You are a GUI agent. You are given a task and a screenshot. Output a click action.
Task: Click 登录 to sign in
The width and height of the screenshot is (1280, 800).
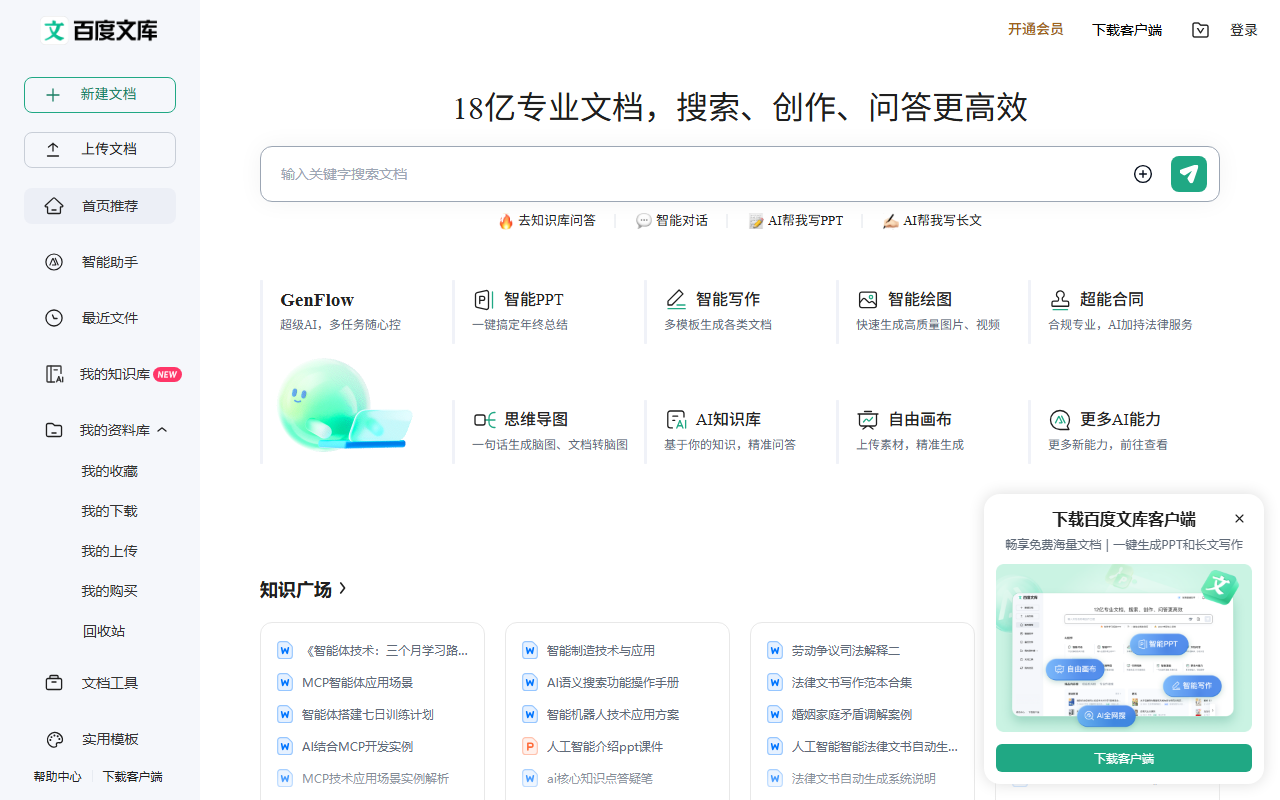tap(1244, 30)
